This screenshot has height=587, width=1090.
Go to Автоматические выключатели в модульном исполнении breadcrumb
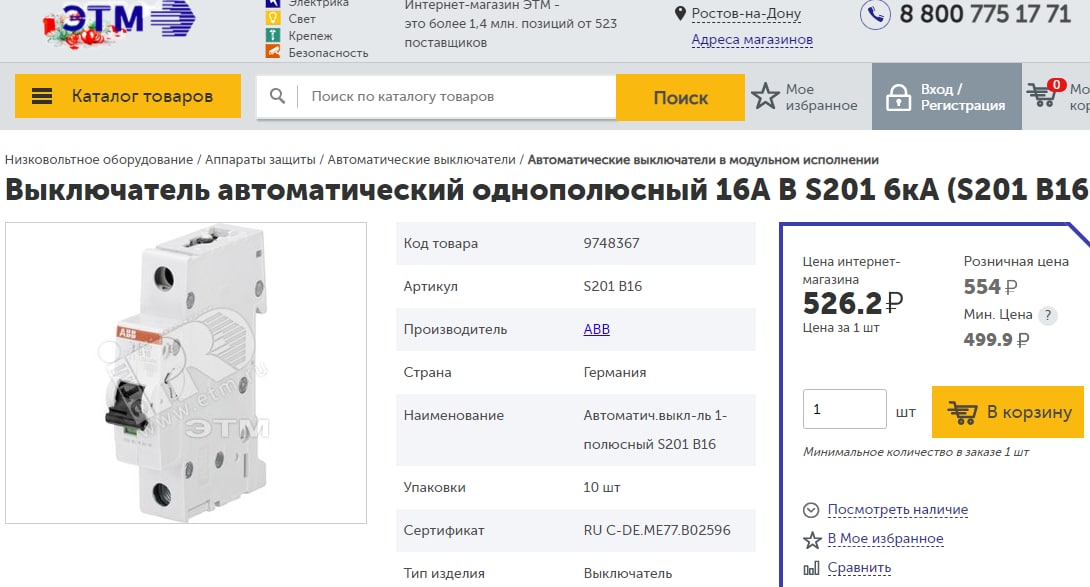[x=703, y=160]
